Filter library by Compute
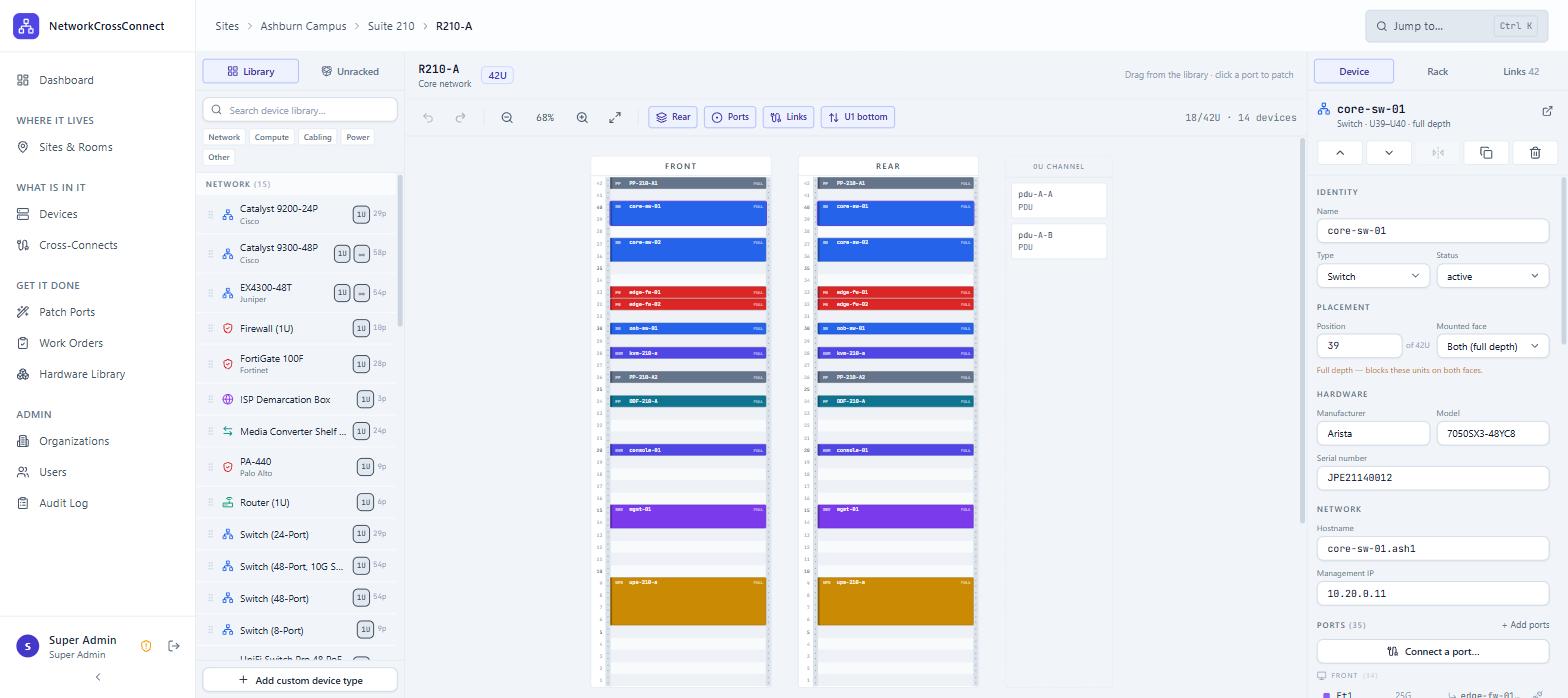This screenshot has height=698, width=1568. click(271, 137)
